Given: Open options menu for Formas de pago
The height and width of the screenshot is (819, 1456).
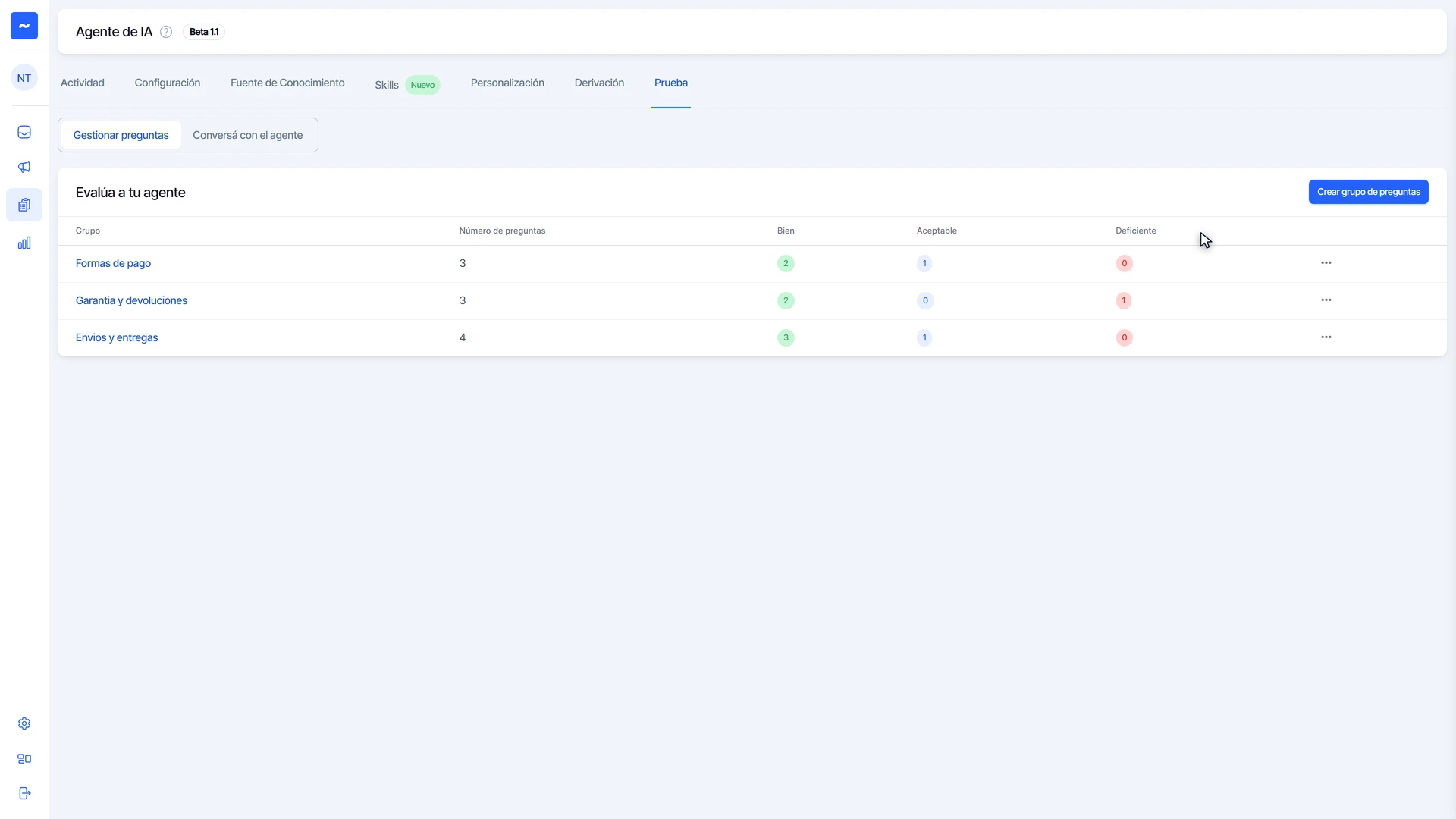Looking at the screenshot, I should tap(1326, 263).
